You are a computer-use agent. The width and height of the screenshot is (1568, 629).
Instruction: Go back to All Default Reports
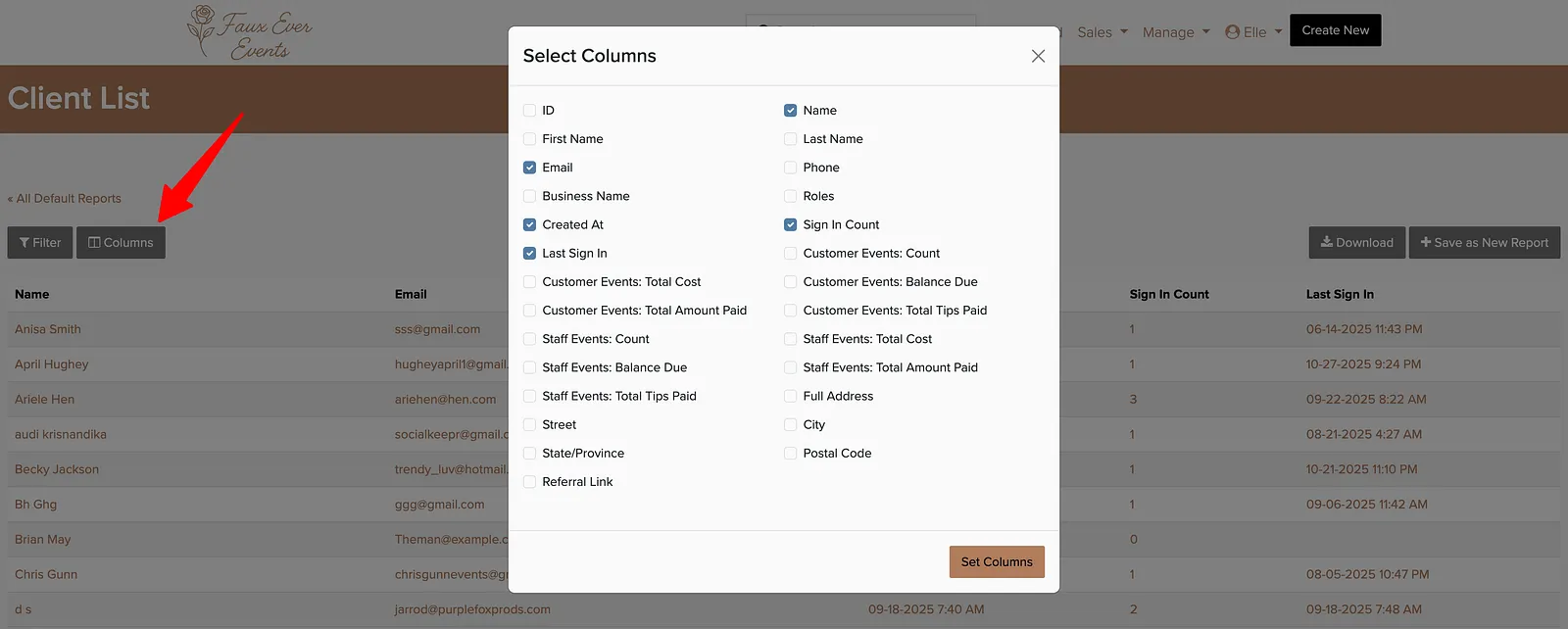pos(65,198)
